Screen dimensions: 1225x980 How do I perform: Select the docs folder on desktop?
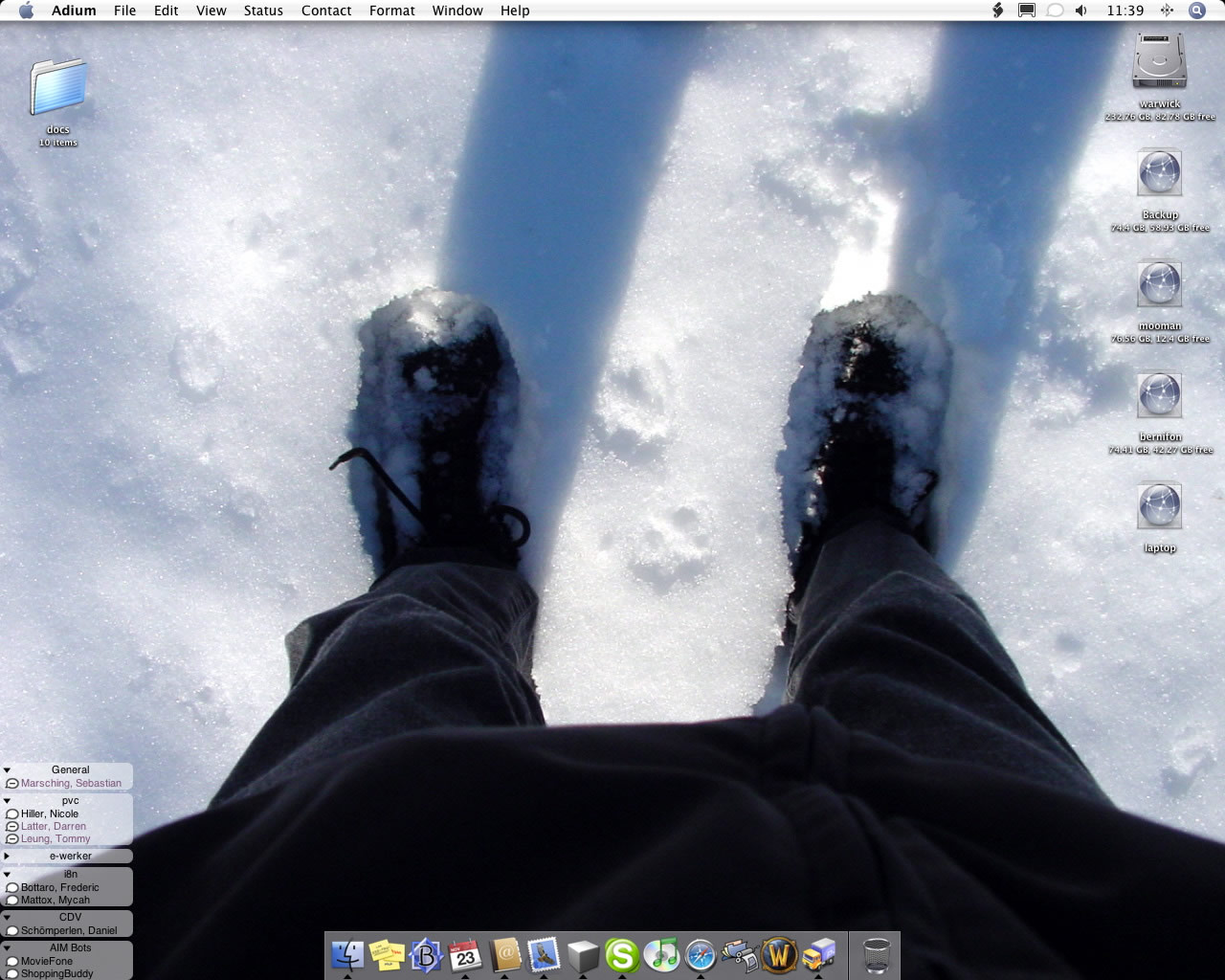pos(58,91)
